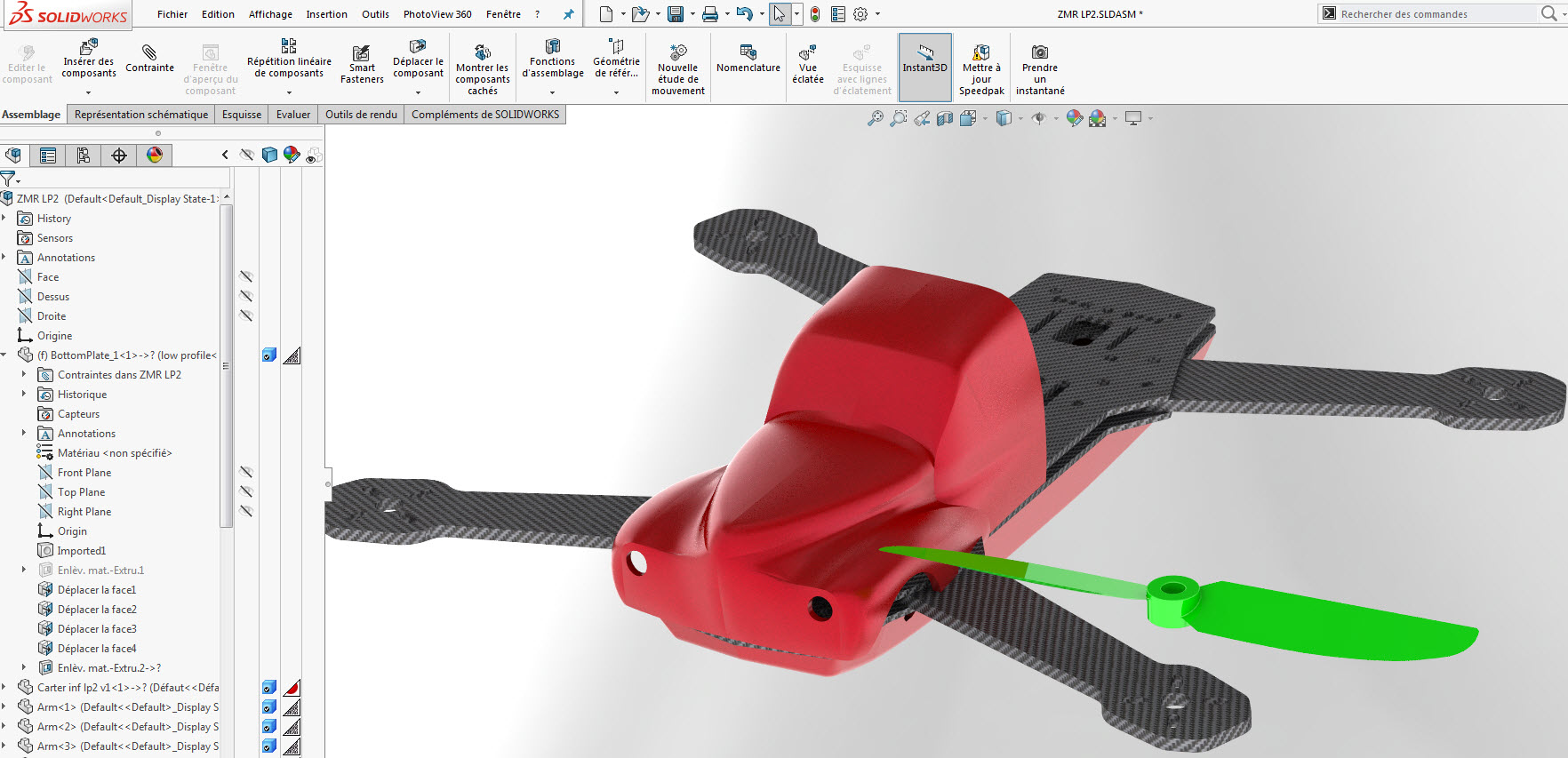
Task: Click the Vue éclatée exploded view icon
Action: [x=807, y=52]
